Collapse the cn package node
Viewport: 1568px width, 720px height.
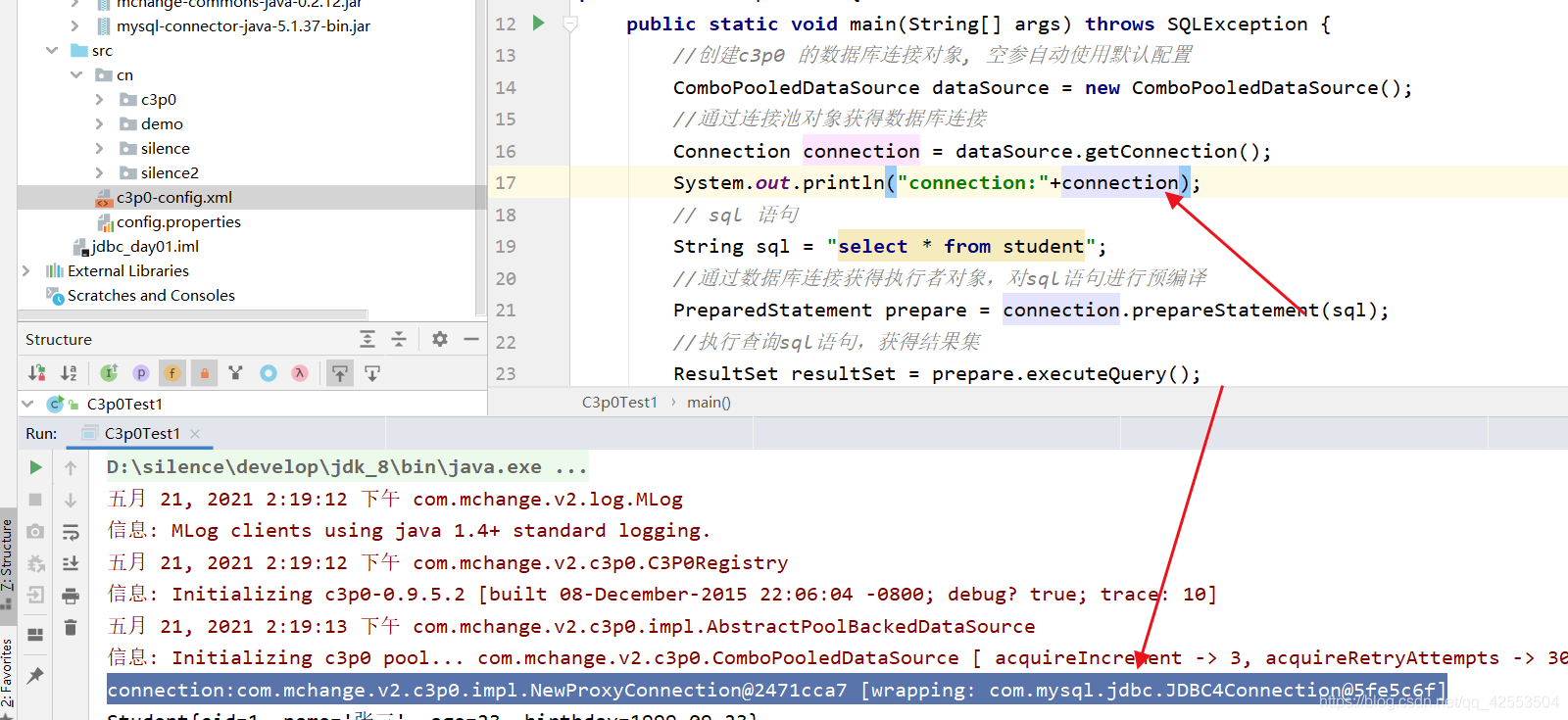pyautogui.click(x=76, y=74)
